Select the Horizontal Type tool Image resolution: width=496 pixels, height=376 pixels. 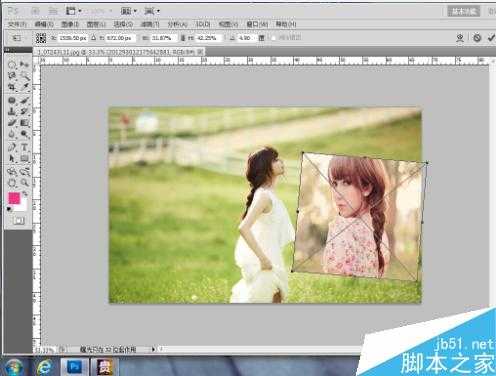coord(24,147)
